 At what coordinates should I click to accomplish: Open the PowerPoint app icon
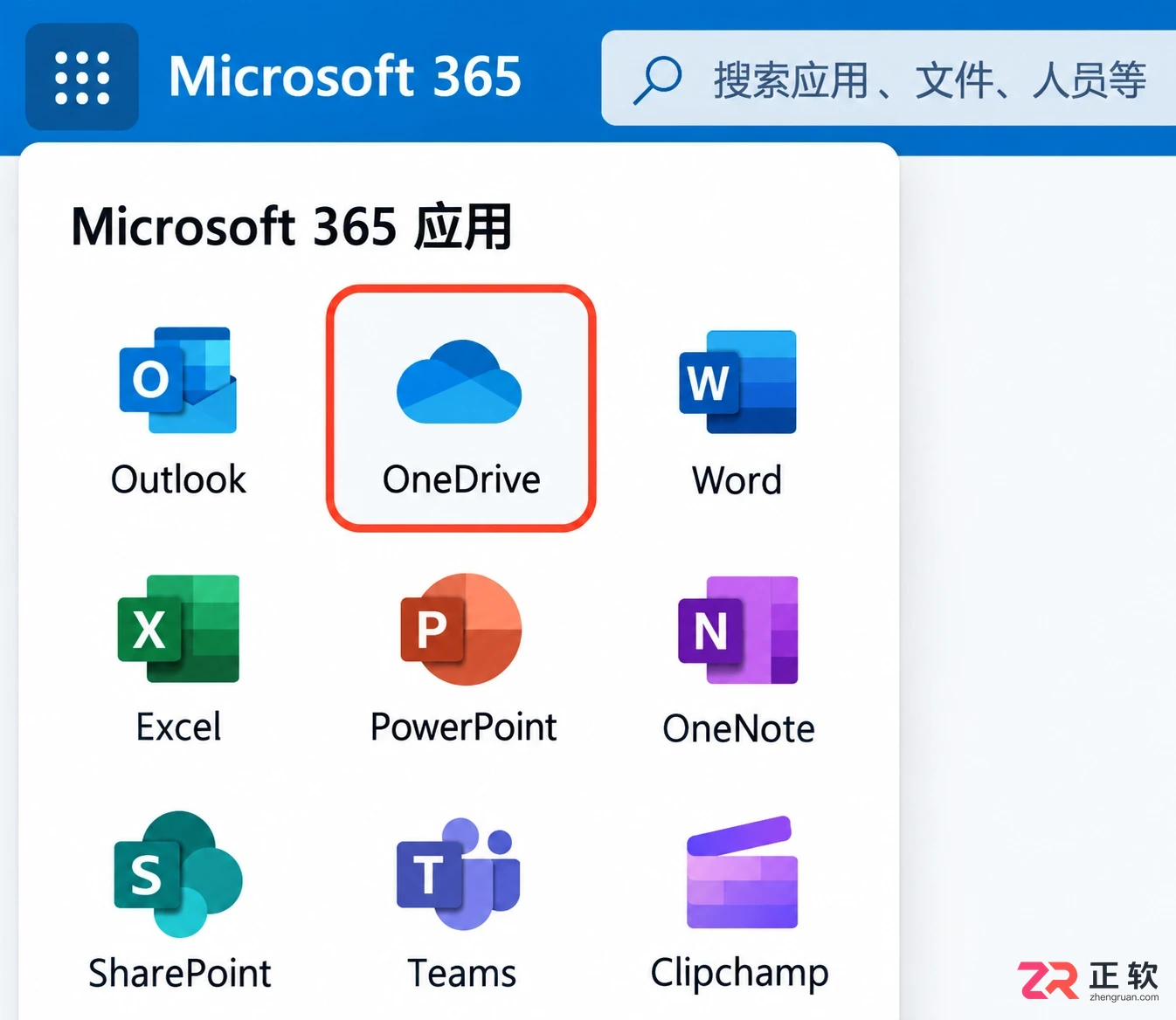461,629
